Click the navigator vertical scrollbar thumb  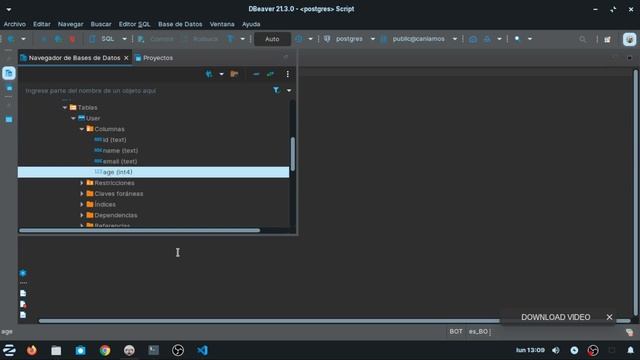292,154
